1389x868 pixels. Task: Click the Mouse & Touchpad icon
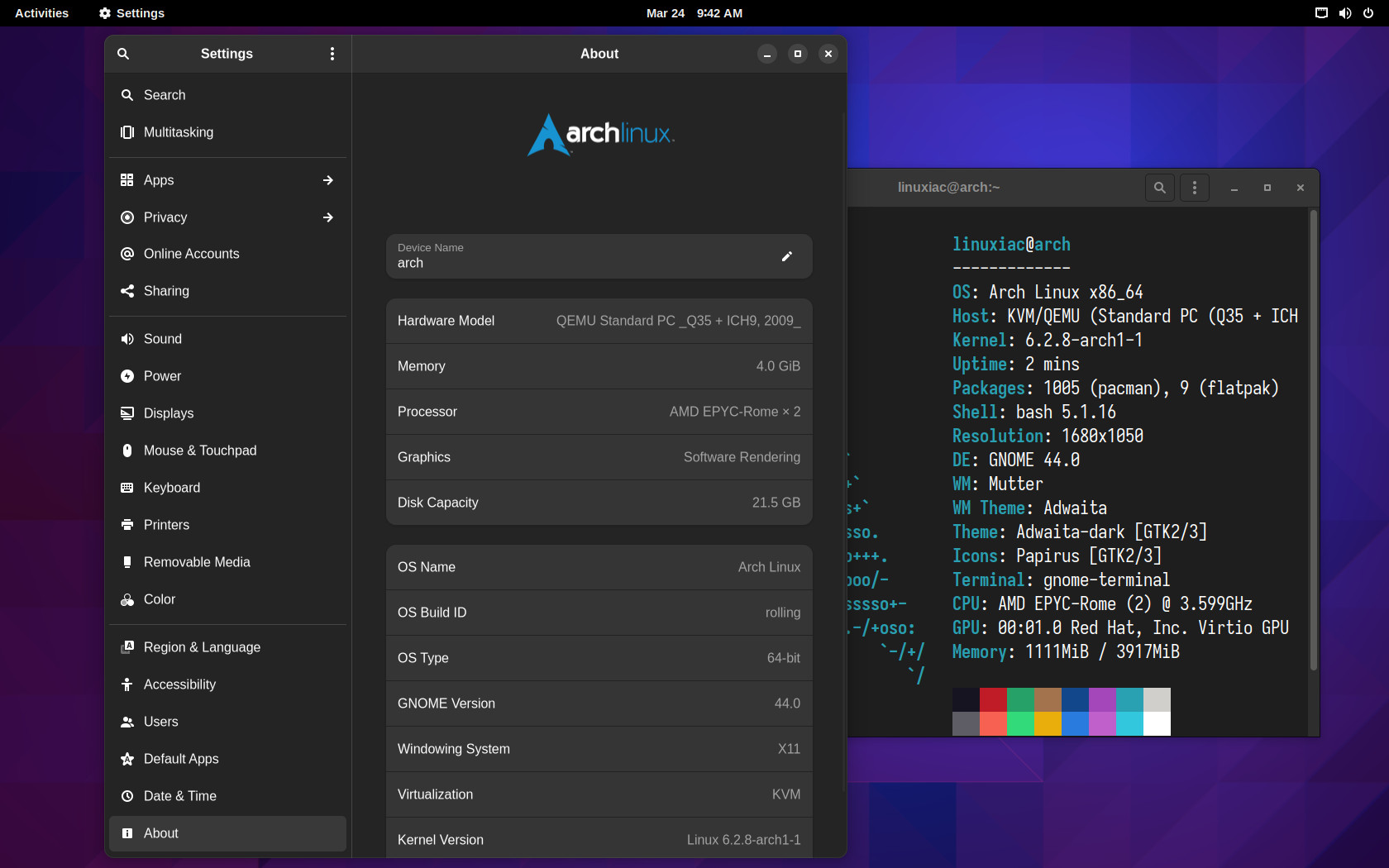tap(127, 451)
